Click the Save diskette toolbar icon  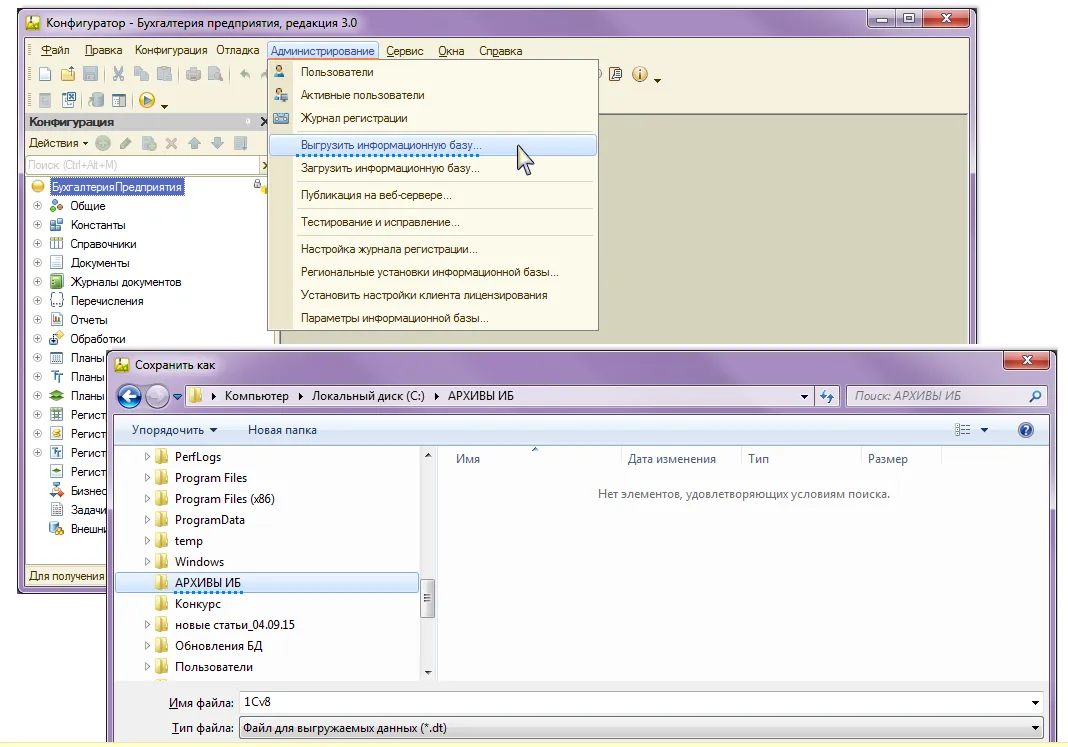[x=91, y=74]
